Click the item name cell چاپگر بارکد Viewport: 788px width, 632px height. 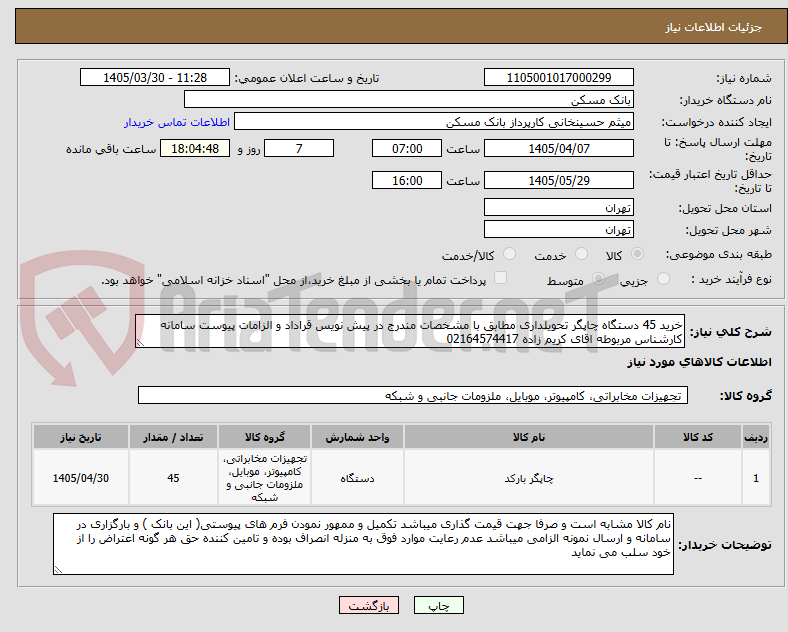click(529, 478)
